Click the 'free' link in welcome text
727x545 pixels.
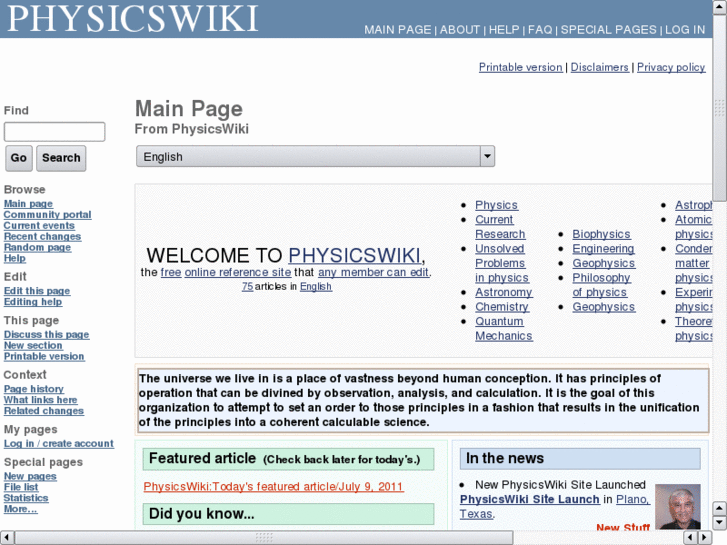click(171, 272)
